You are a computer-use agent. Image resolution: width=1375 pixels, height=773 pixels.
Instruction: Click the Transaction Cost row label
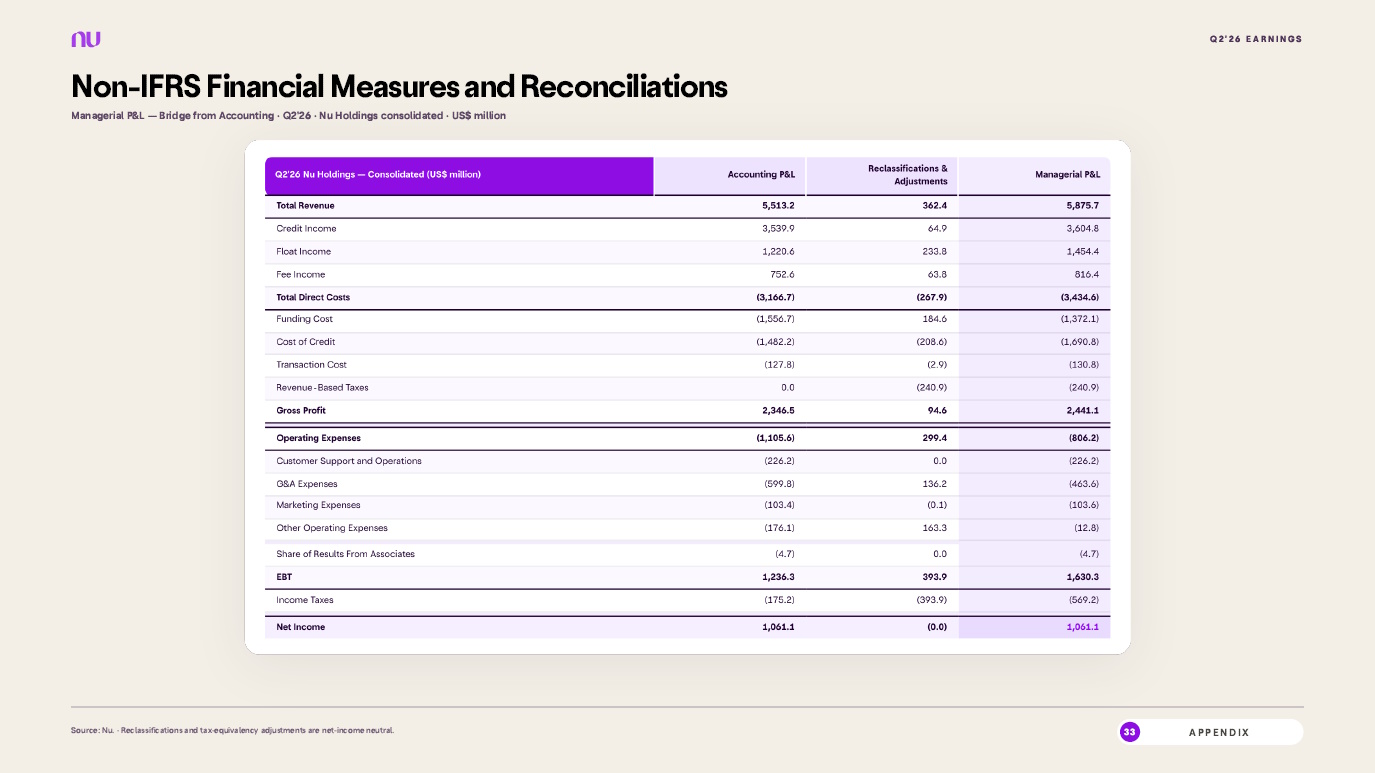[x=311, y=365]
